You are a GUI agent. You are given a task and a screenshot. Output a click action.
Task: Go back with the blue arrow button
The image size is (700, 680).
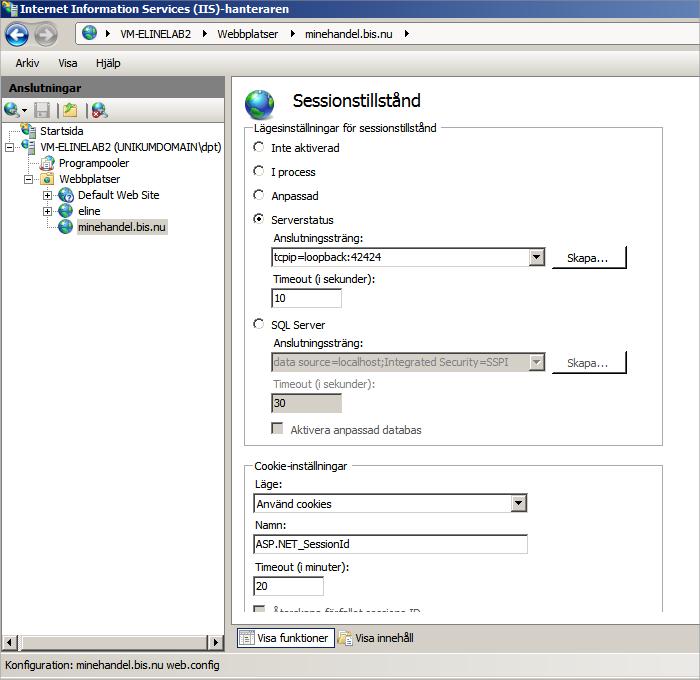(x=17, y=35)
